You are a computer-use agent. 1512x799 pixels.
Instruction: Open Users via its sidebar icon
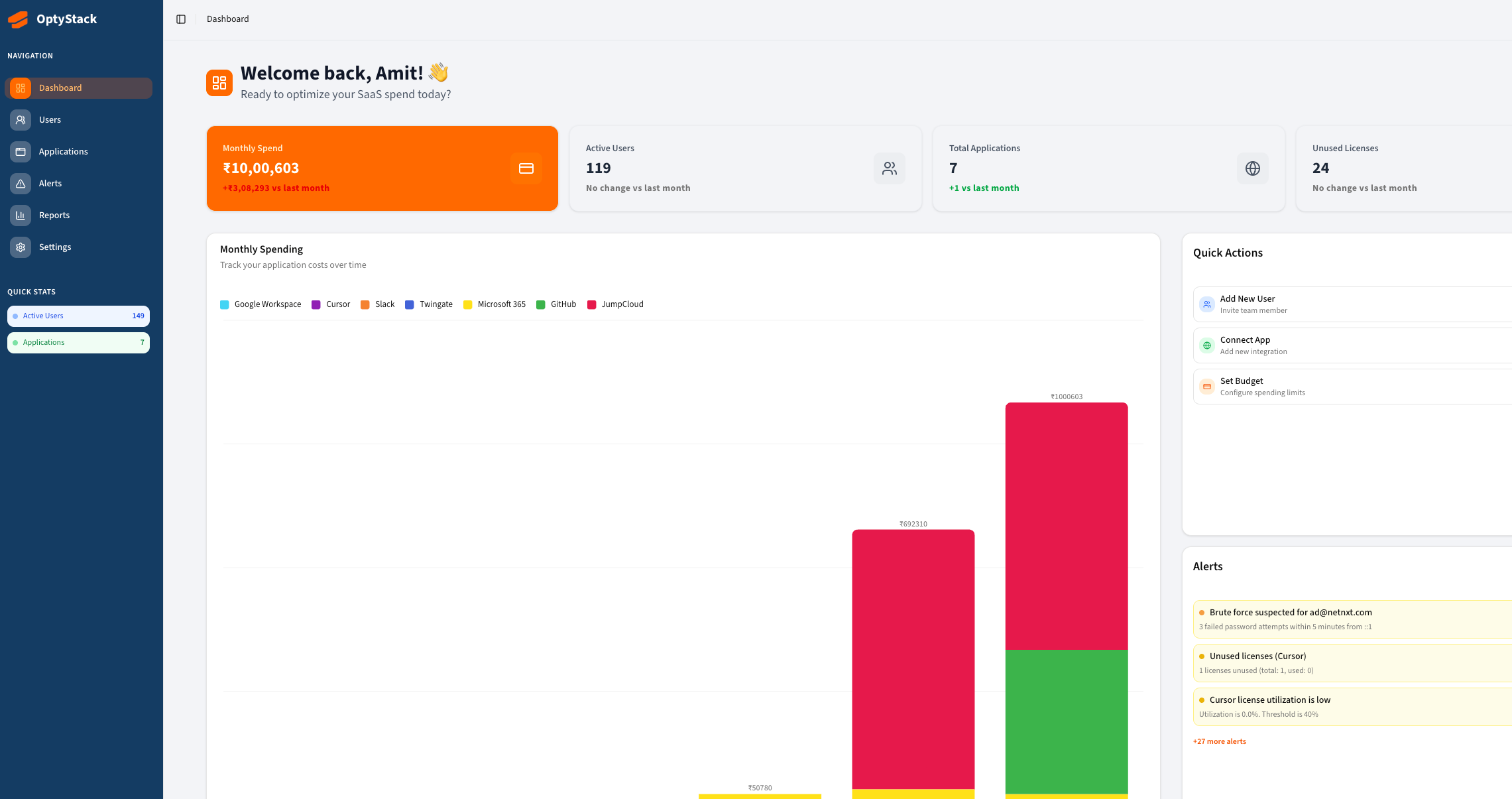coord(21,120)
